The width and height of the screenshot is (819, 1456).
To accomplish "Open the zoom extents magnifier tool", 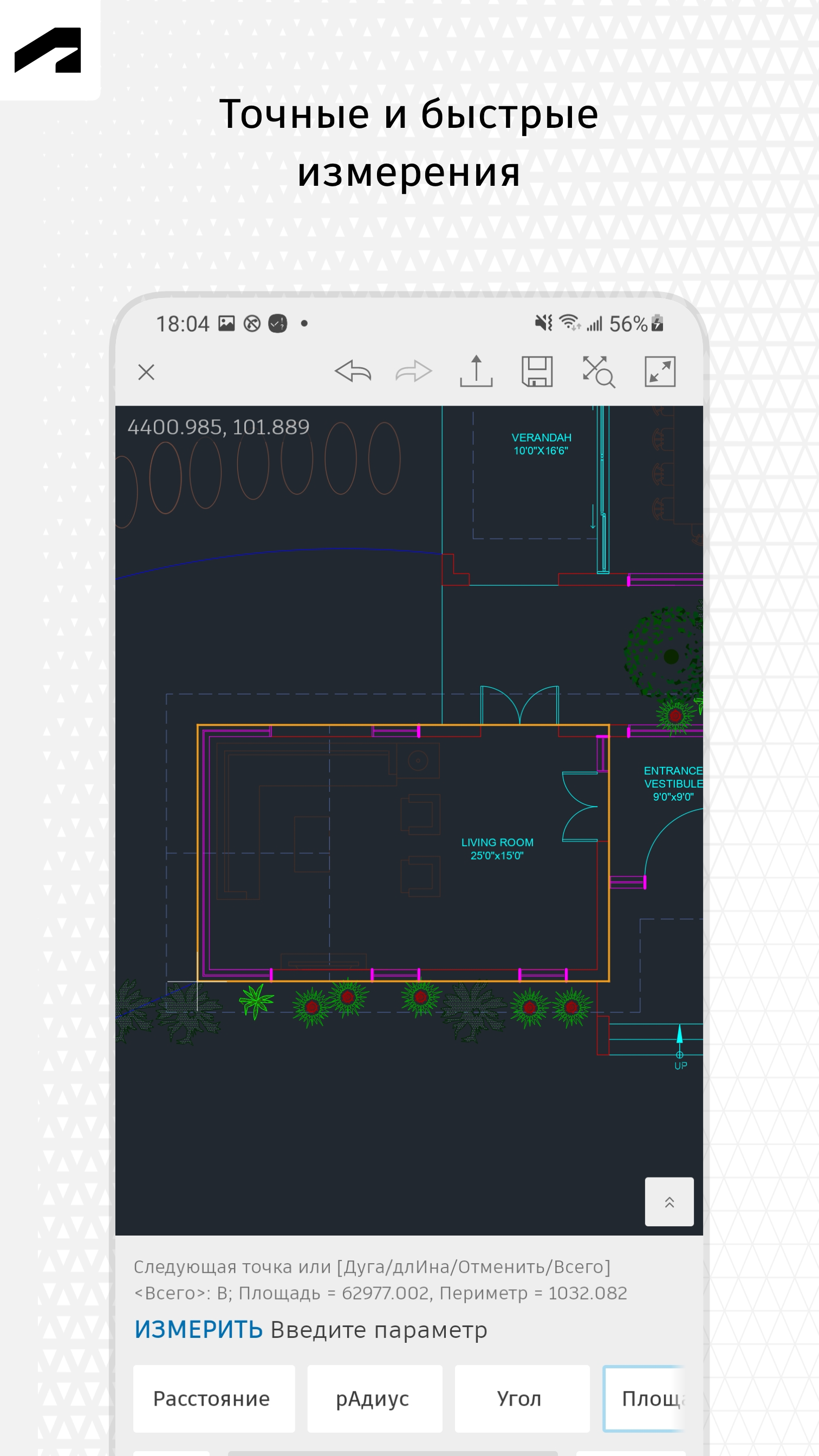I will pos(599,372).
